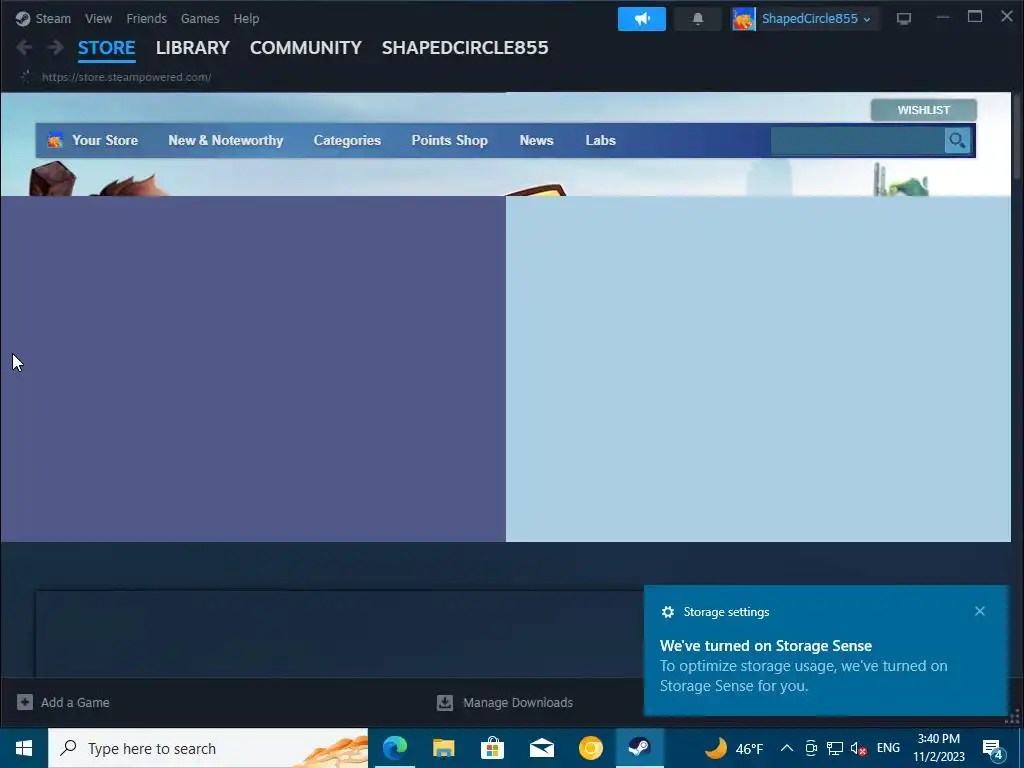Show hidden system tray icons

pos(787,748)
